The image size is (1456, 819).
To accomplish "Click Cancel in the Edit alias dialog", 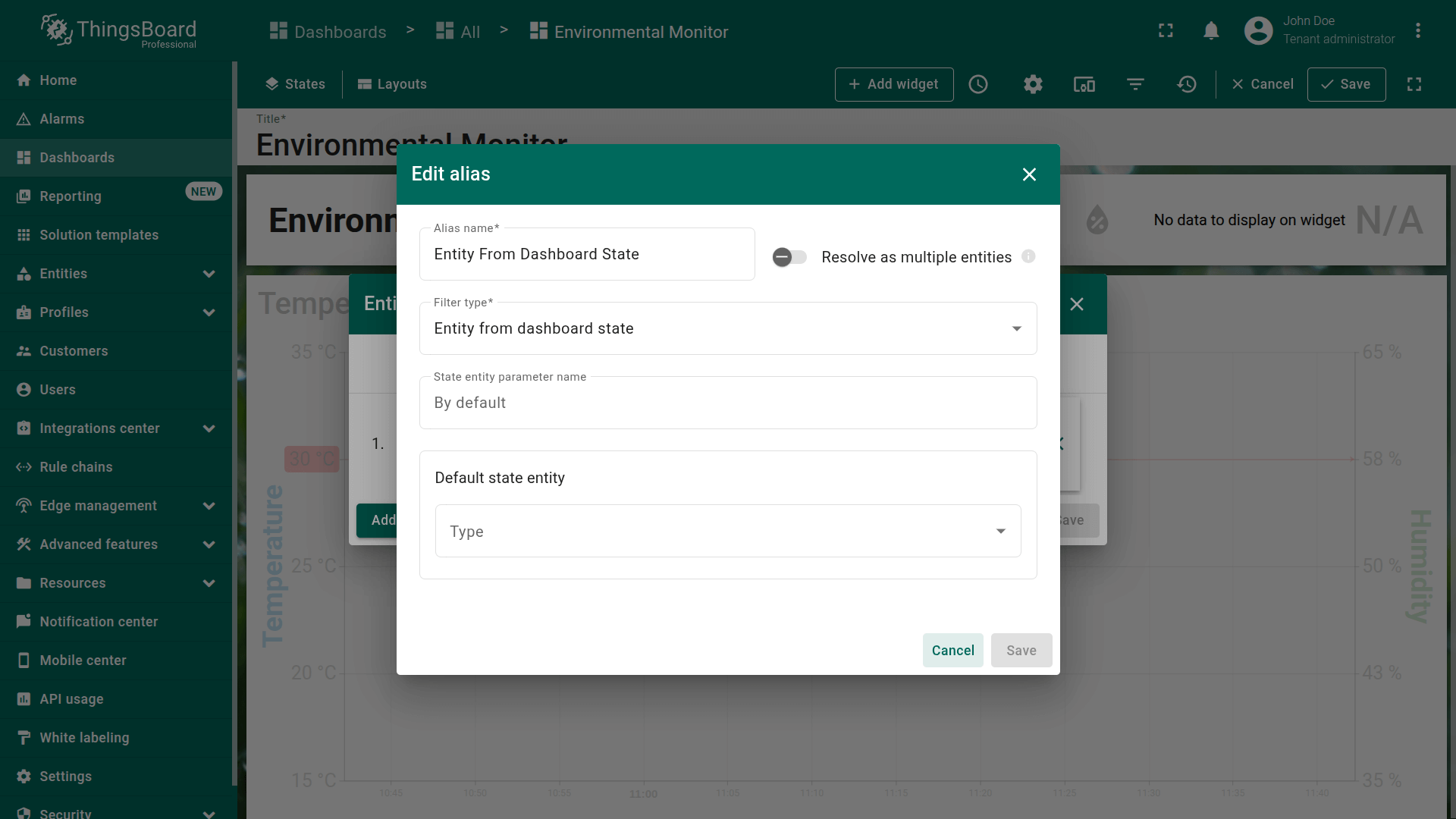I will click(x=952, y=650).
